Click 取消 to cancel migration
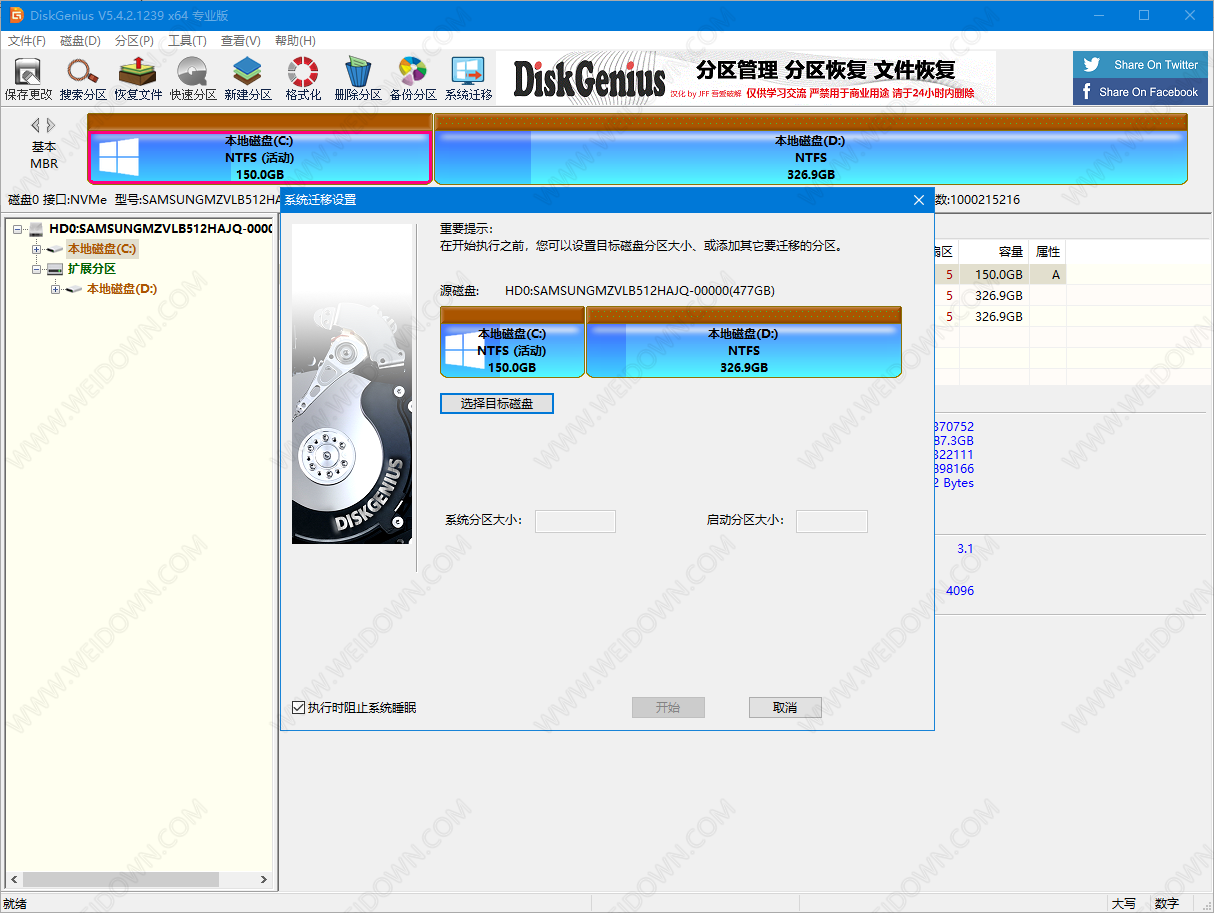The width and height of the screenshot is (1214, 913). pos(785,708)
